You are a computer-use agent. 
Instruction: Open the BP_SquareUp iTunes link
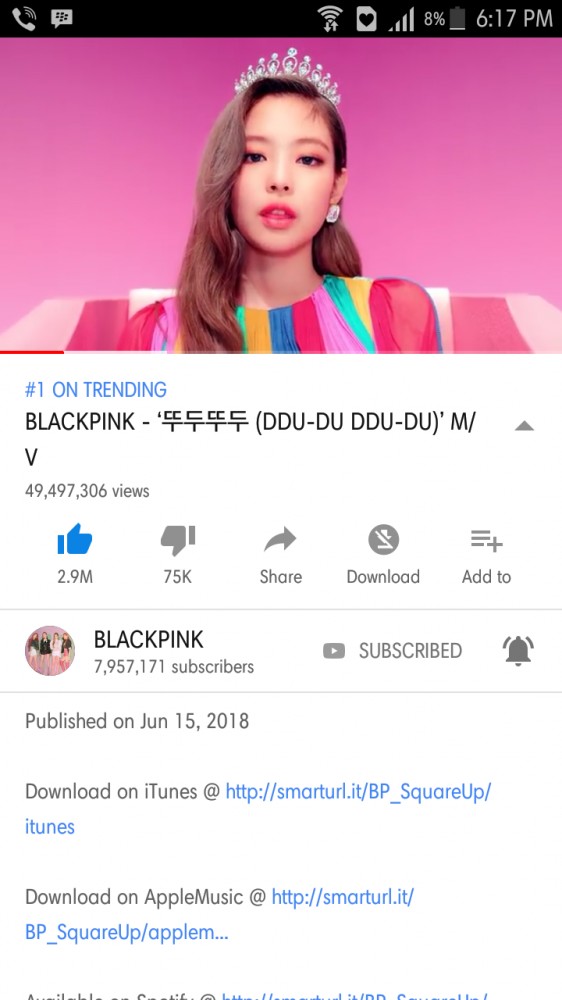tap(258, 809)
